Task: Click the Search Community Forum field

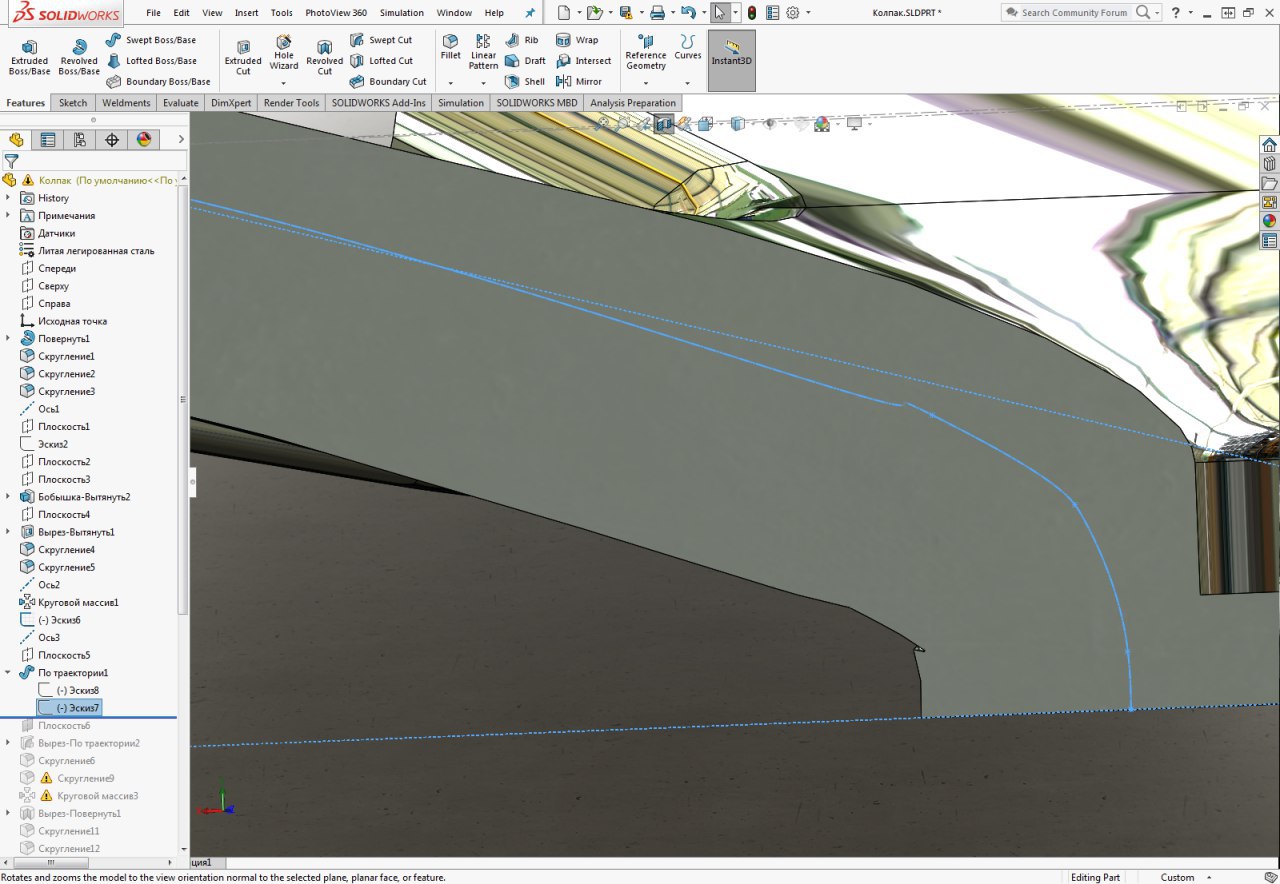Action: [x=1074, y=13]
